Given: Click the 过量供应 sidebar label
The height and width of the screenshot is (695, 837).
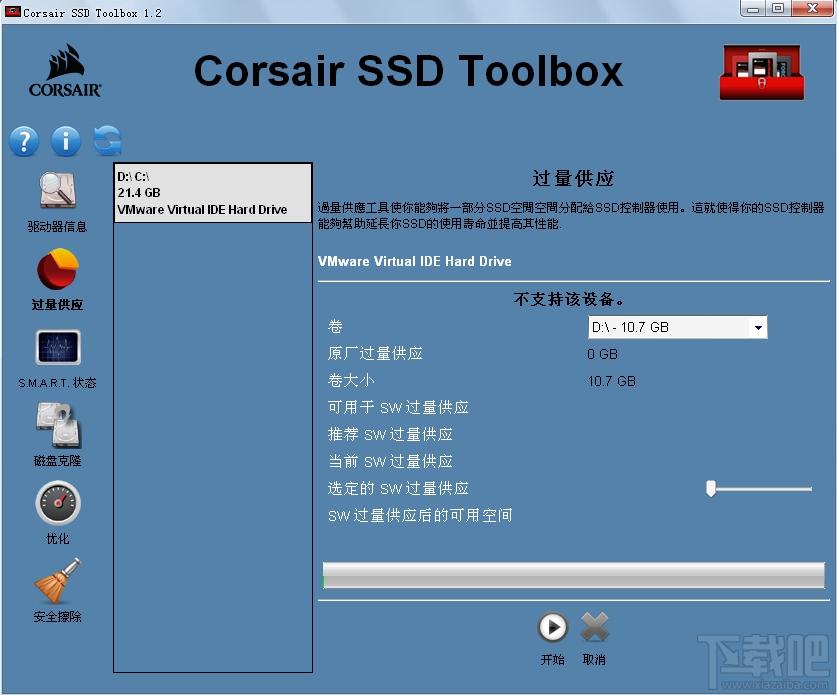Looking at the screenshot, I should [58, 305].
